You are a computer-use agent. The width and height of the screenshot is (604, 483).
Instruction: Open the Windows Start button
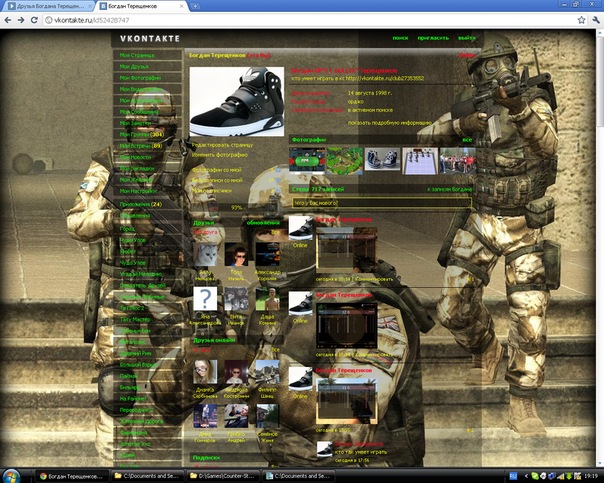point(15,475)
